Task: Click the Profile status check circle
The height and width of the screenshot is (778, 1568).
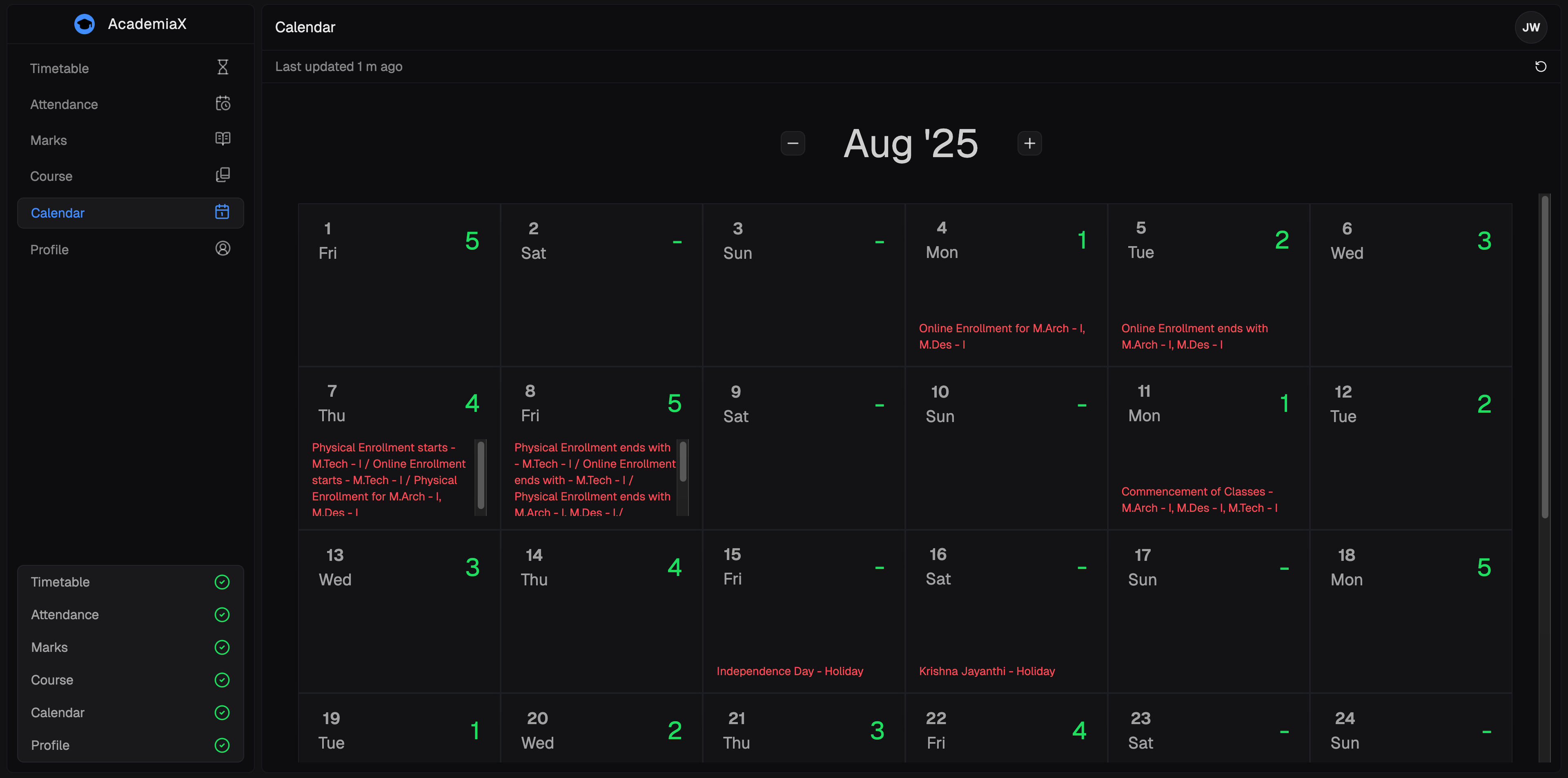Action: (222, 745)
